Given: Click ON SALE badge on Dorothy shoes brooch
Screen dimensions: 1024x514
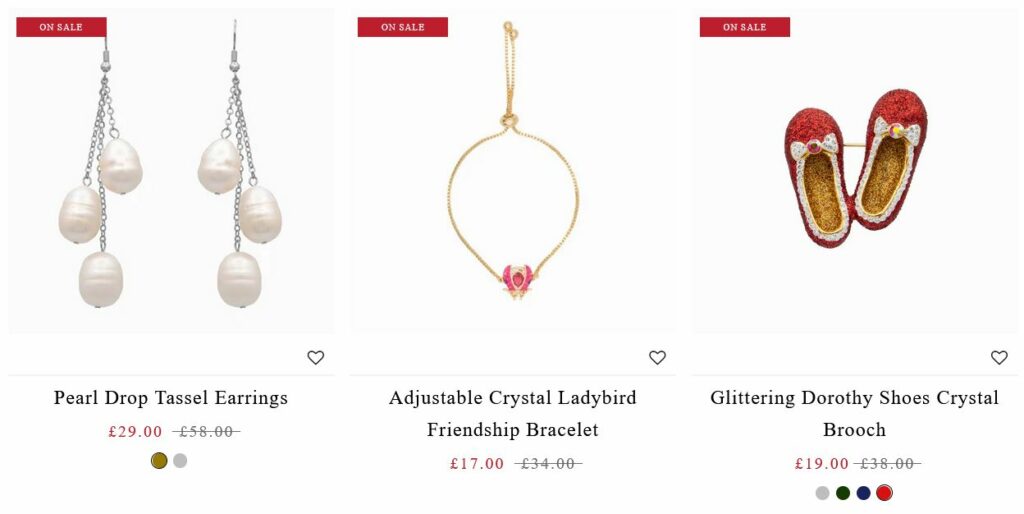Looking at the screenshot, I should coord(744,27).
